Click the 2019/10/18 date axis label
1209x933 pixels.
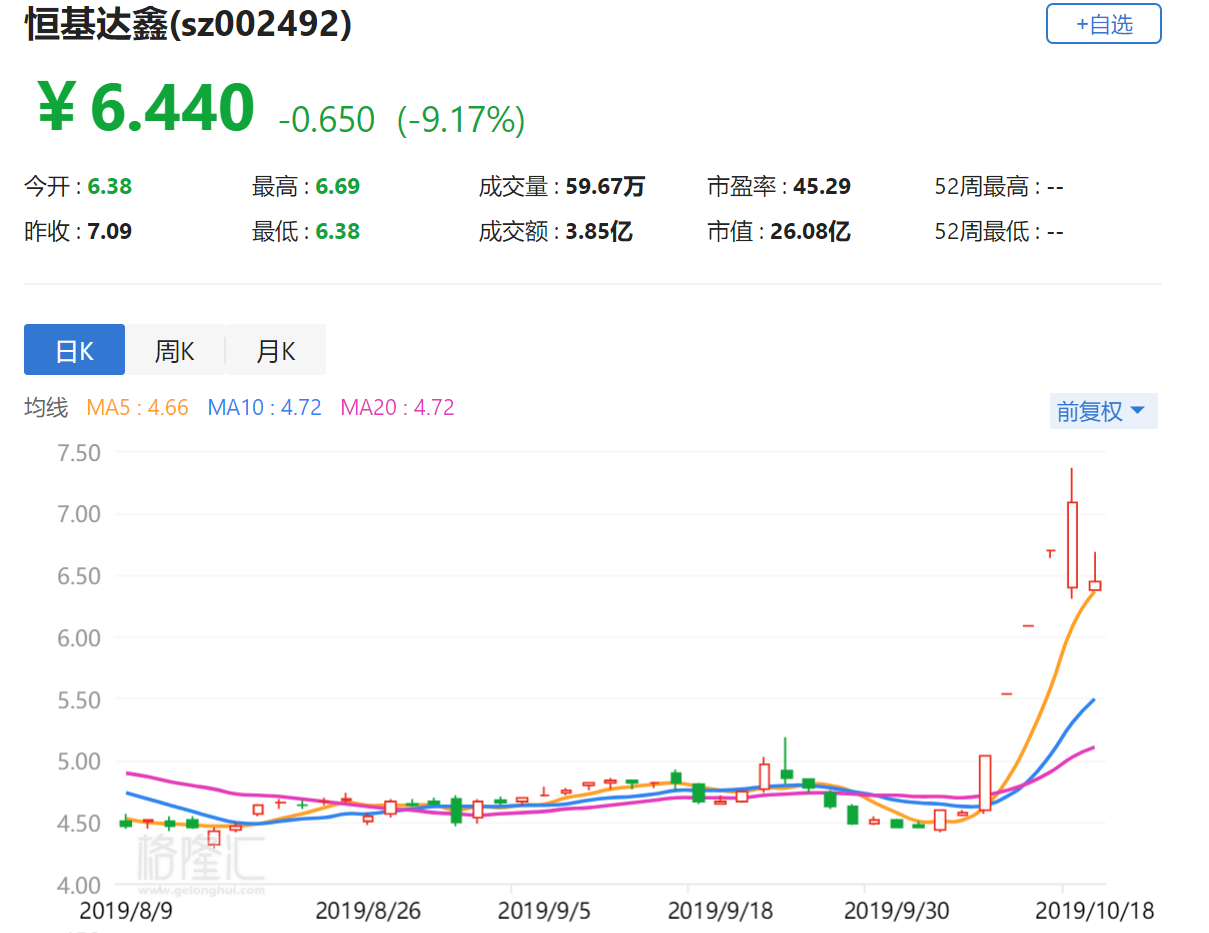1094,911
